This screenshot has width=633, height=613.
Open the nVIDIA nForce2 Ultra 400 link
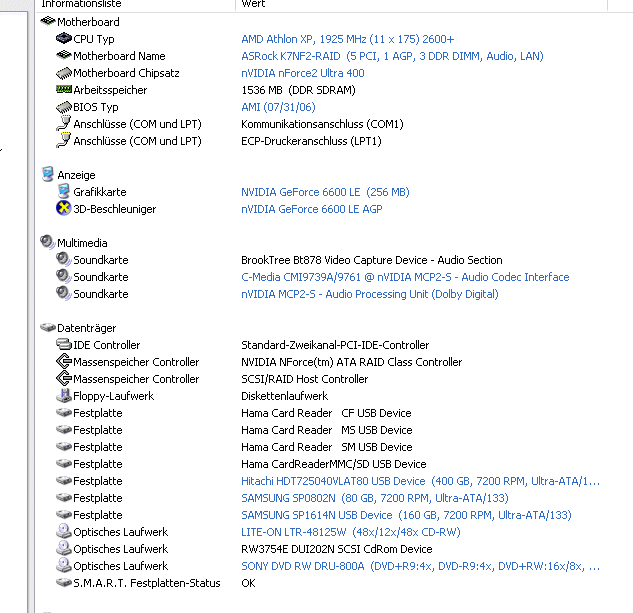click(303, 73)
